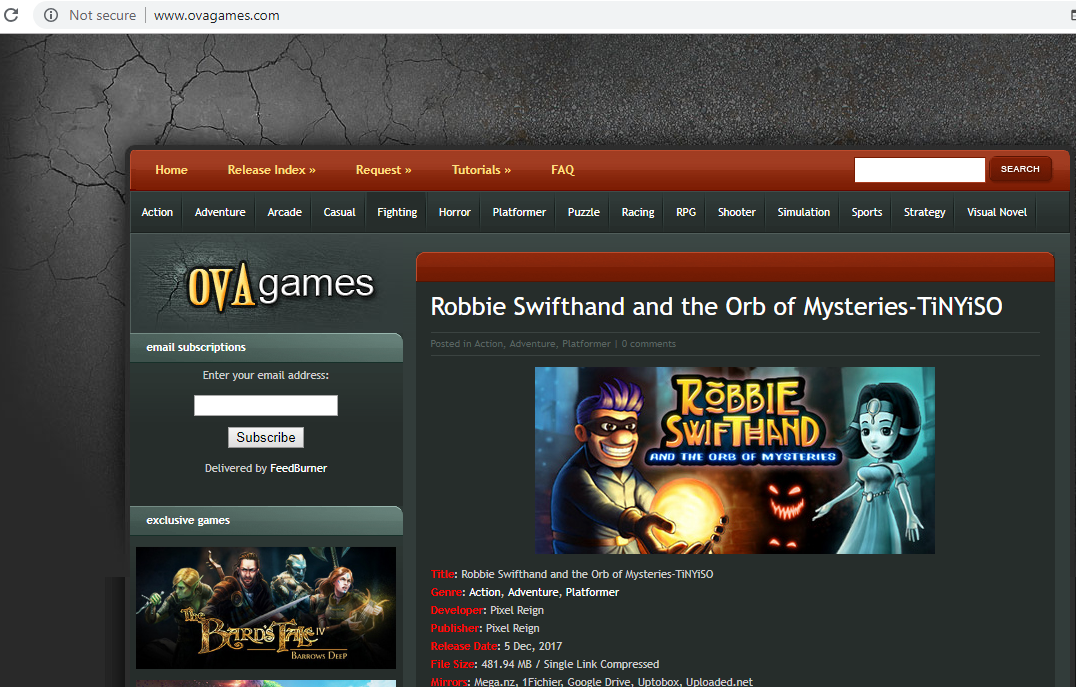
Task: Open the Release Index dropdown menu
Action: click(271, 170)
